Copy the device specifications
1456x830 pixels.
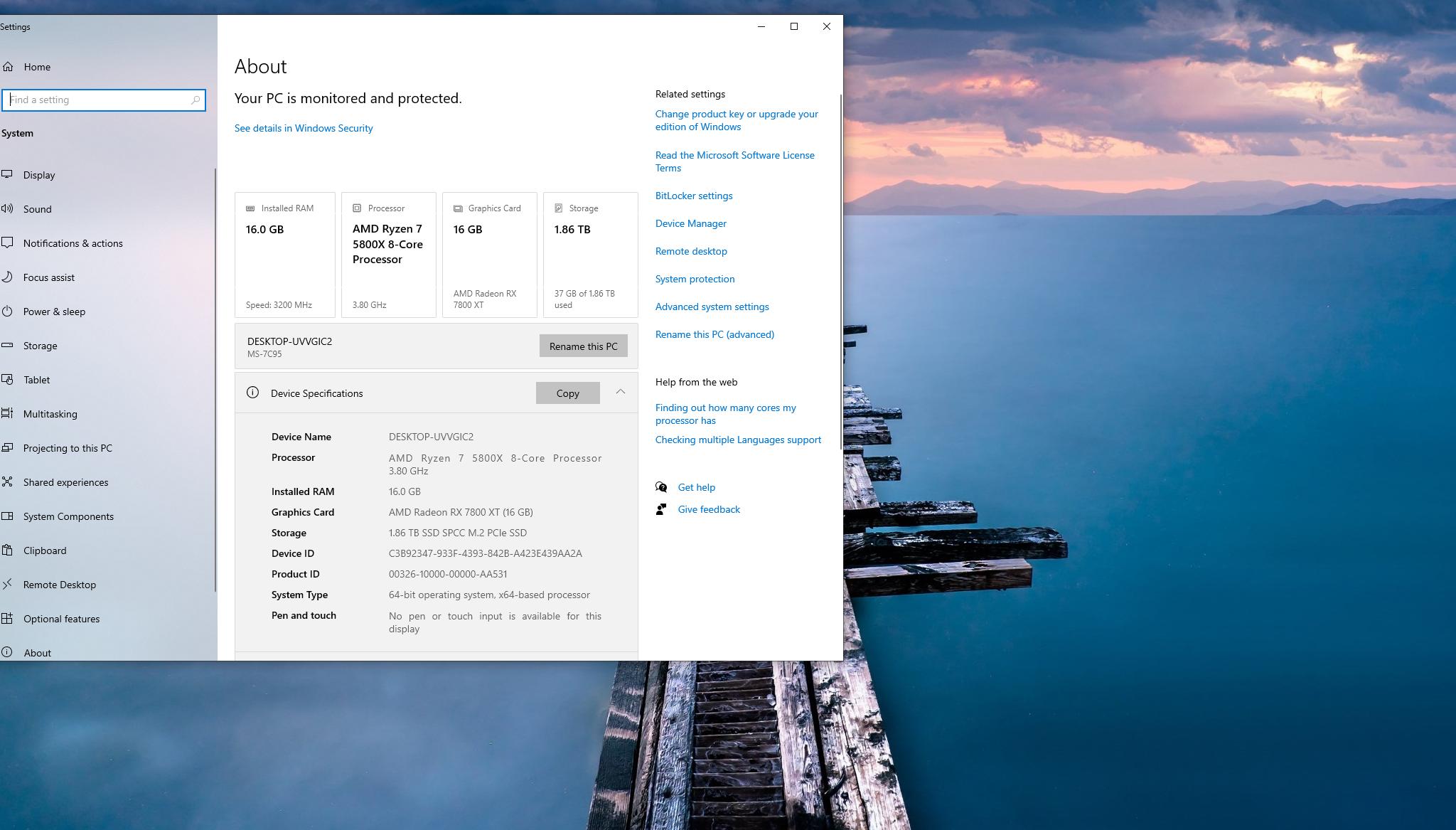click(568, 393)
